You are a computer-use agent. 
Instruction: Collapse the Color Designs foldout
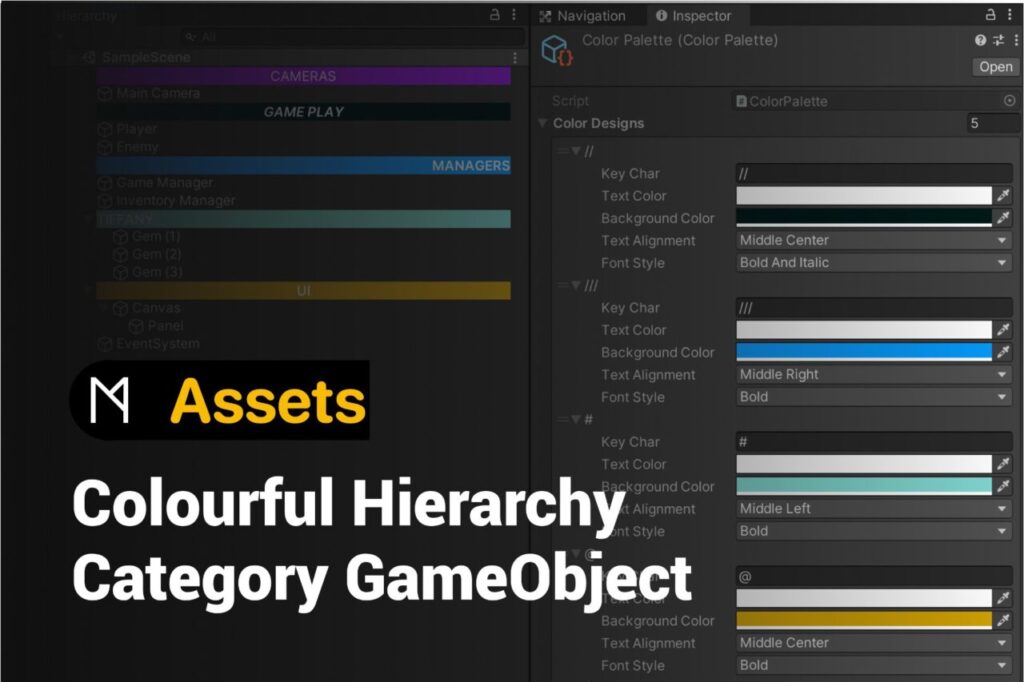coord(543,124)
